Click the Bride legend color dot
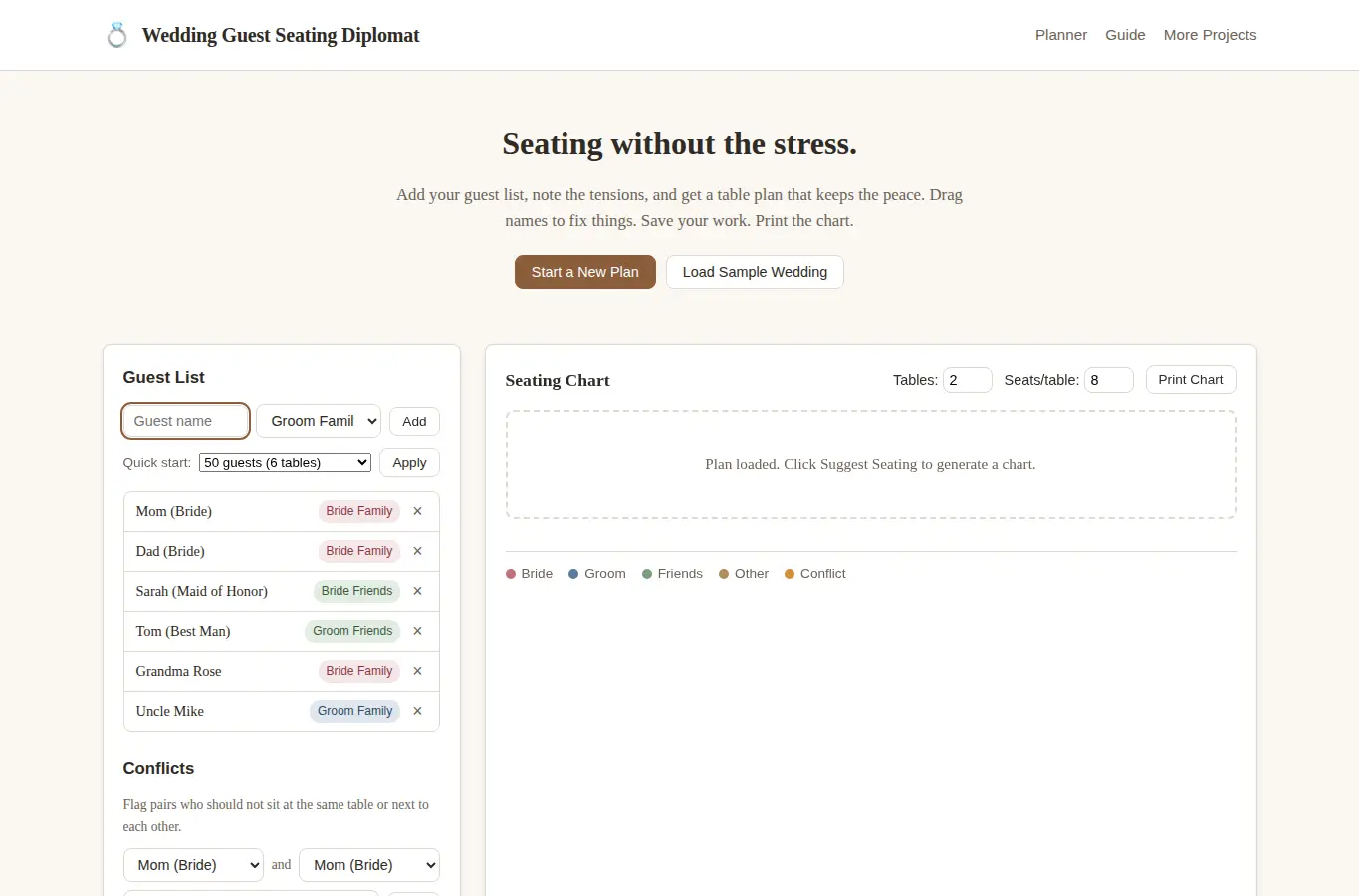 tap(511, 574)
